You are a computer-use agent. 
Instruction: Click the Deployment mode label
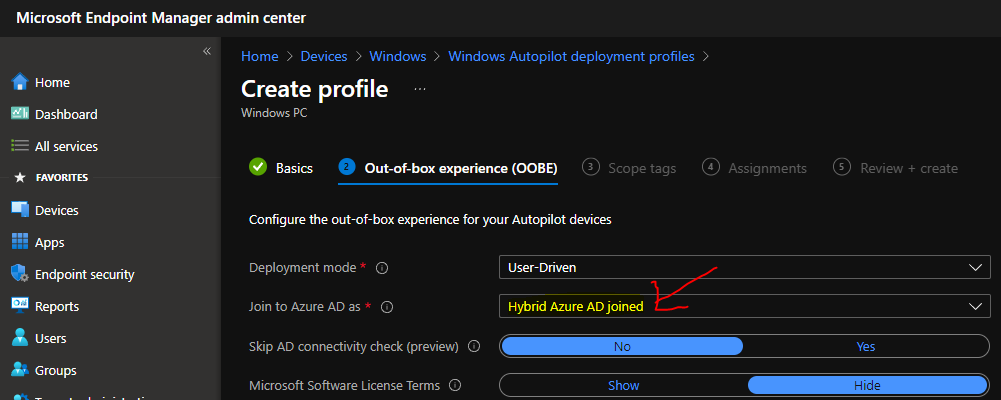[x=302, y=268]
